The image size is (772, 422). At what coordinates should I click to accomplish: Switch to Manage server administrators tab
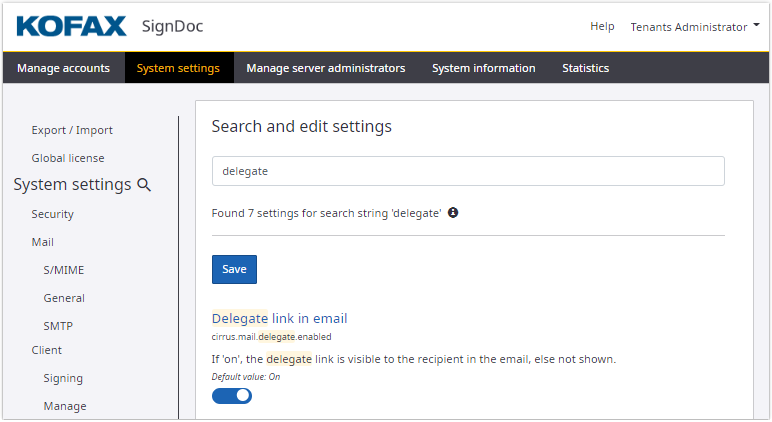pos(325,68)
